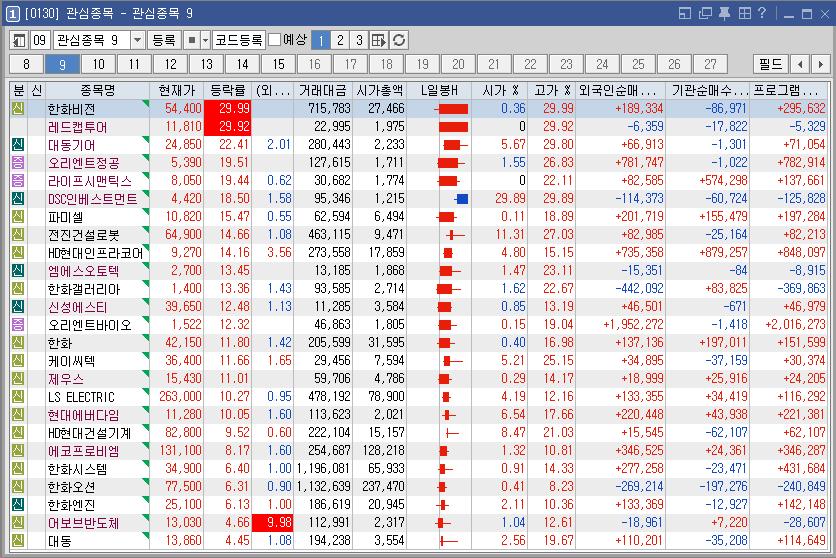Click the 신 badge on the 대동 row
The image size is (836, 558).
(18, 540)
